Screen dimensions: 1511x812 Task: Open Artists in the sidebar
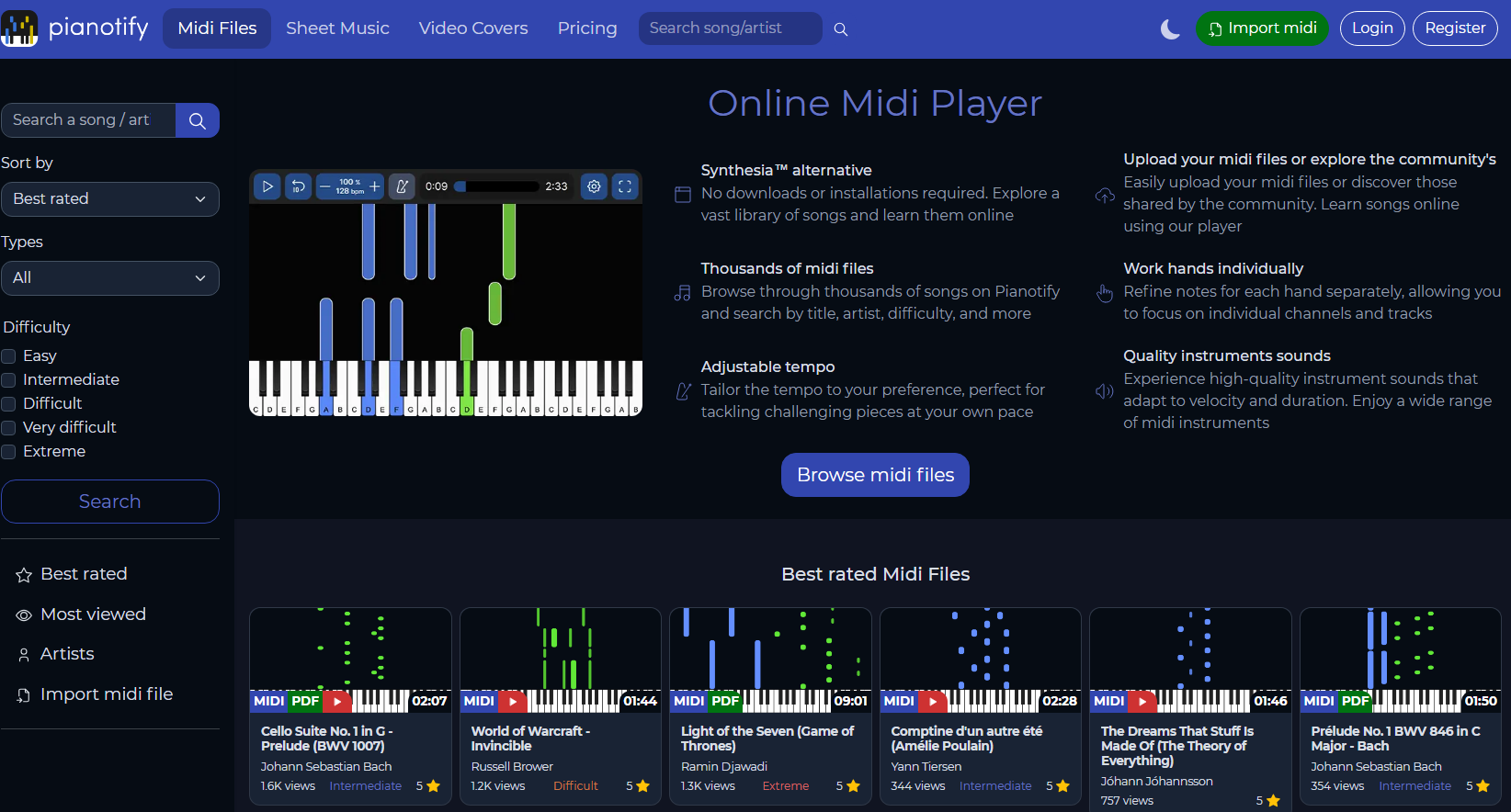(x=67, y=654)
